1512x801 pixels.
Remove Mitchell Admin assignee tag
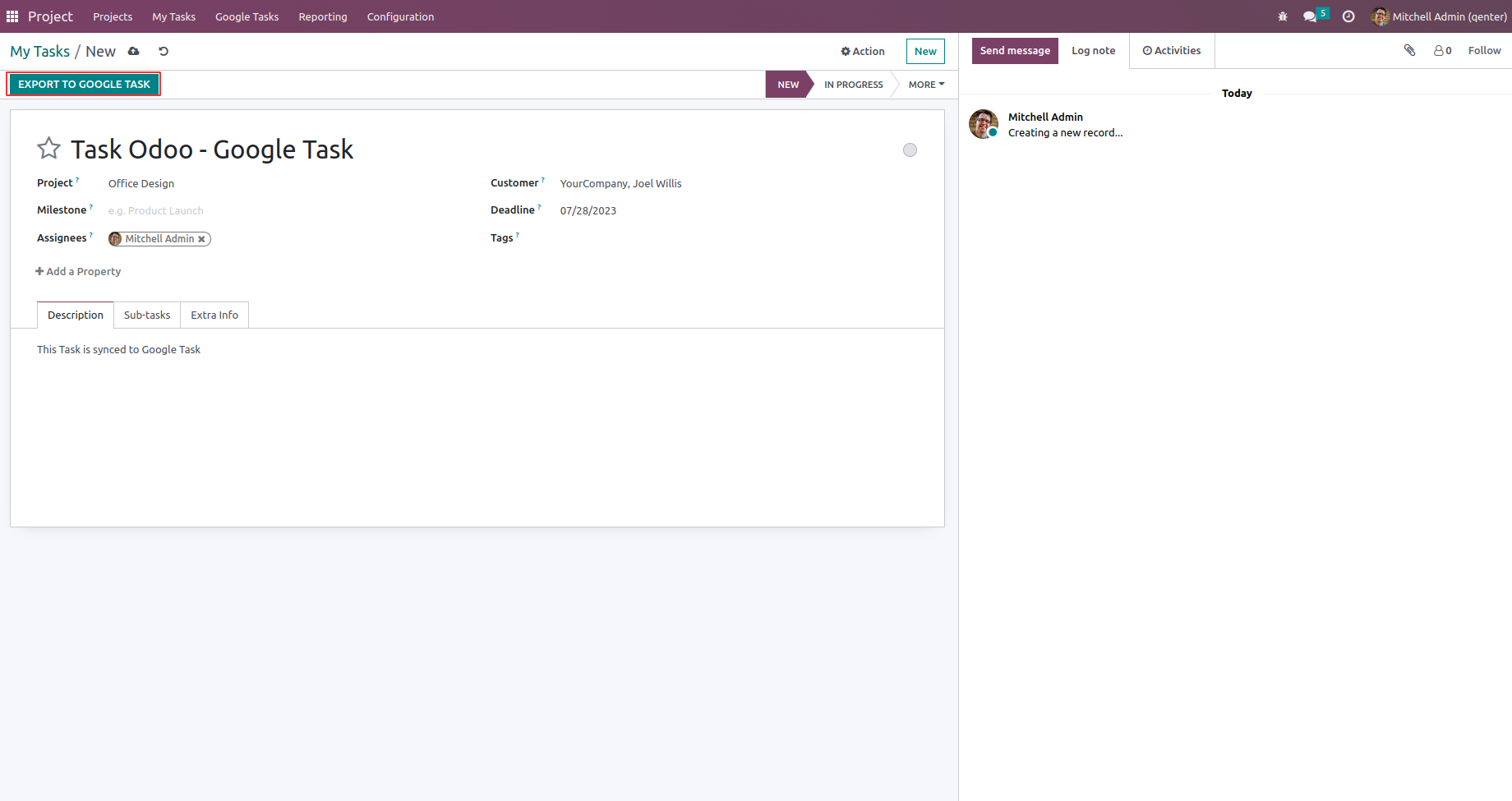(x=201, y=239)
